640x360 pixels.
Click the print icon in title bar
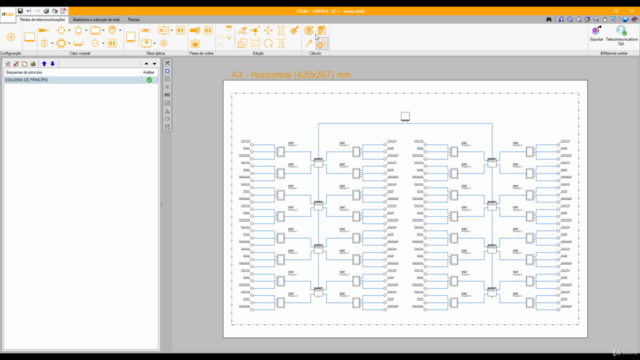coord(46,11)
